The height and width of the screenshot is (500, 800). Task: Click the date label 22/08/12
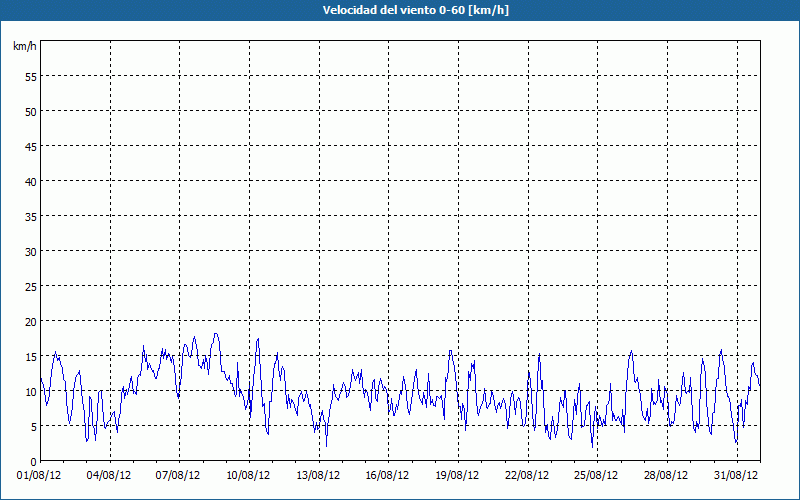point(527,476)
